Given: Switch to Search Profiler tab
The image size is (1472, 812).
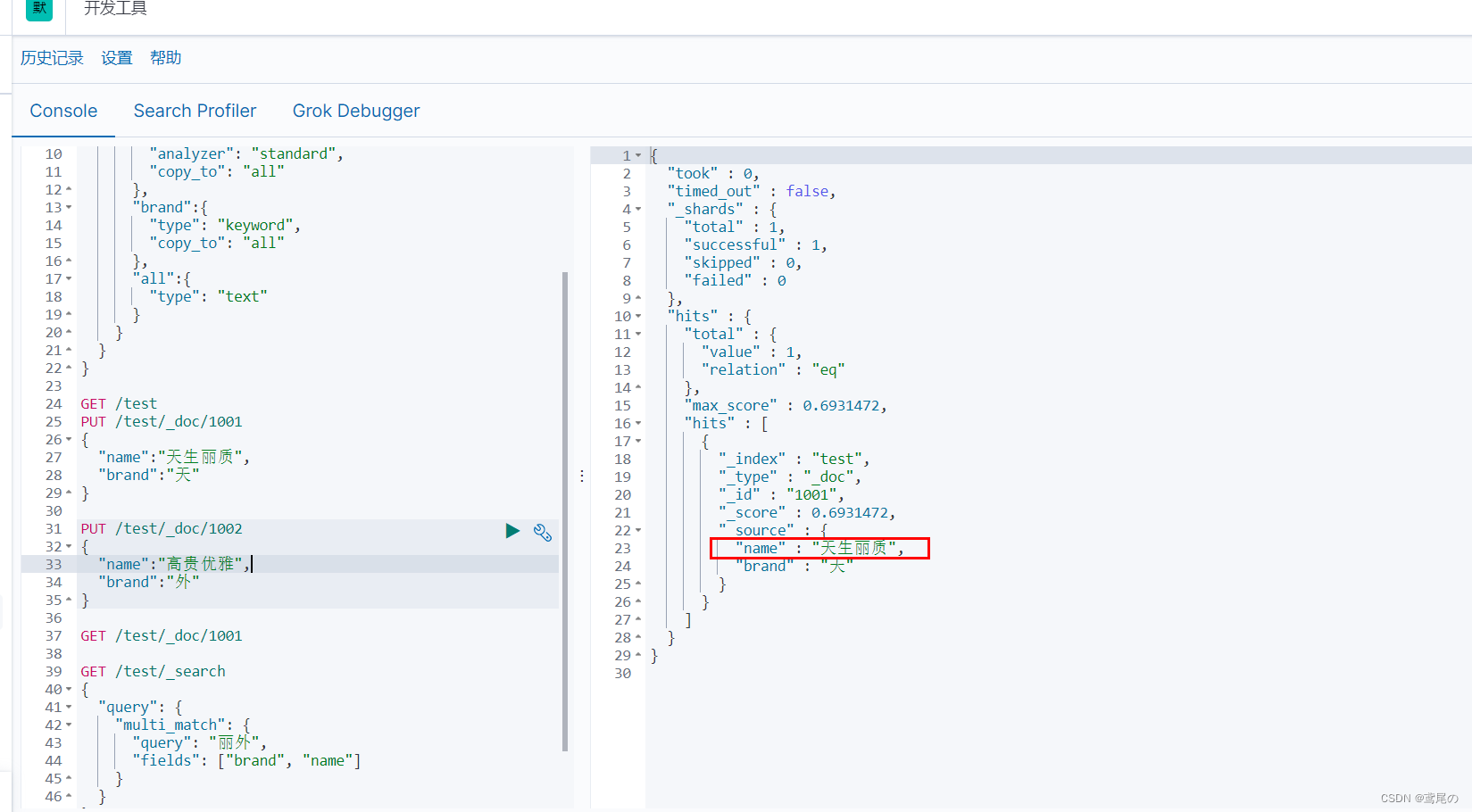Looking at the screenshot, I should tap(195, 111).
